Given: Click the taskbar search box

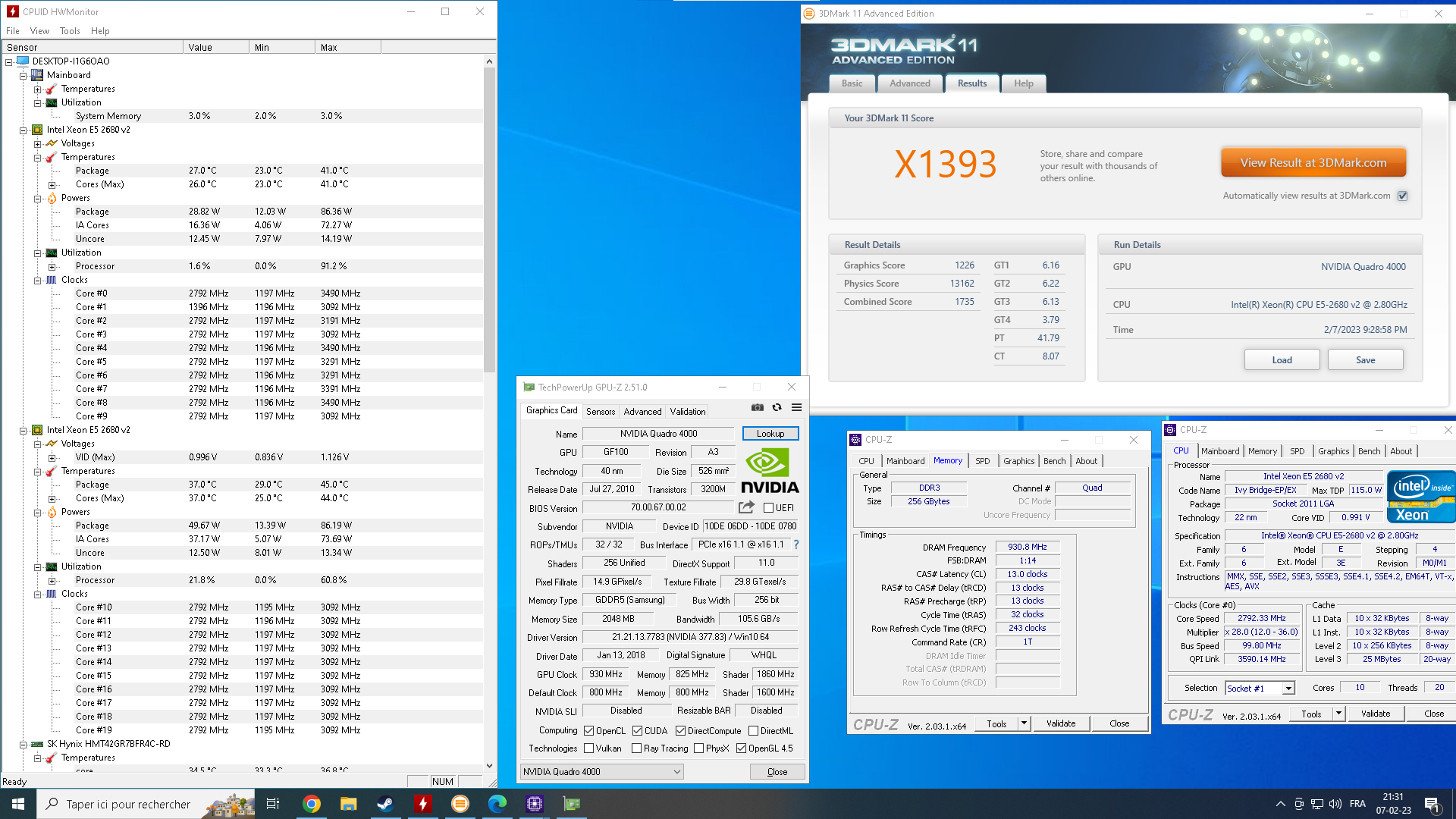Looking at the screenshot, I should 146,804.
